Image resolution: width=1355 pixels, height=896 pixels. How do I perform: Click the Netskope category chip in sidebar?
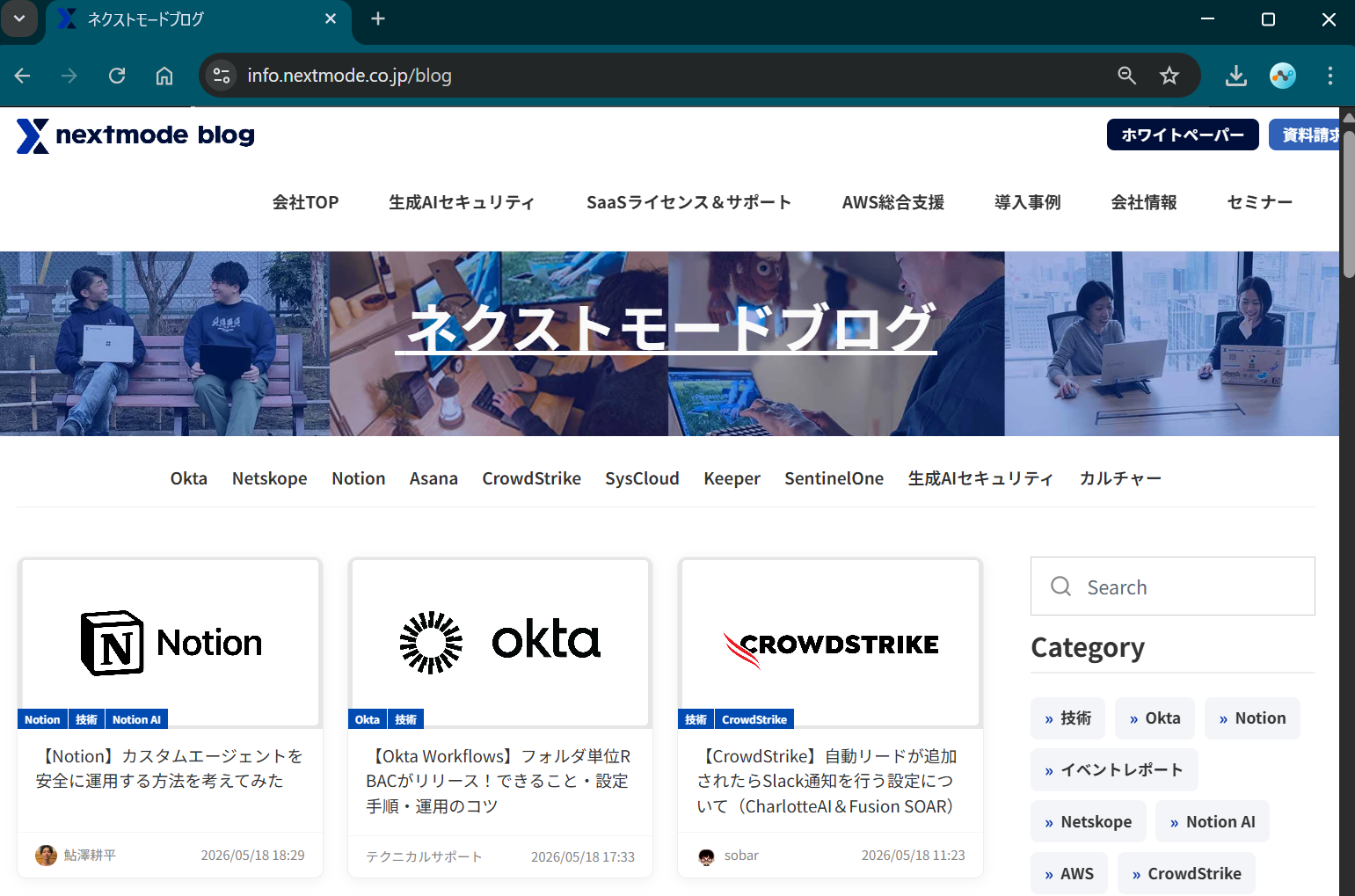[1089, 822]
